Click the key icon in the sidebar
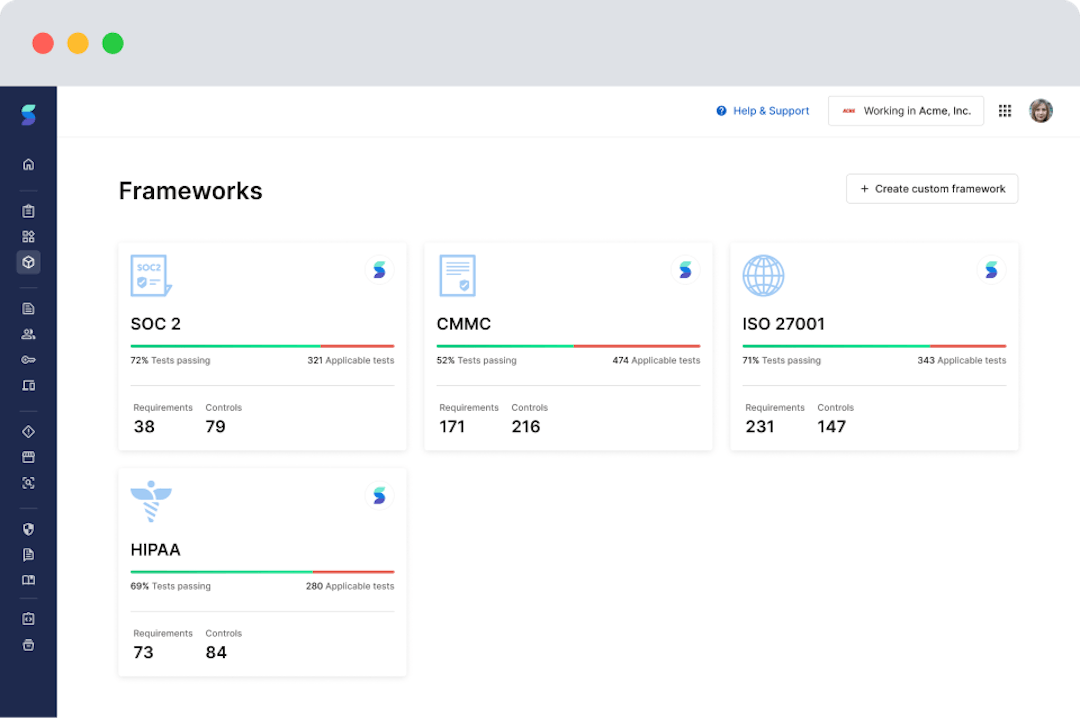 point(28,359)
